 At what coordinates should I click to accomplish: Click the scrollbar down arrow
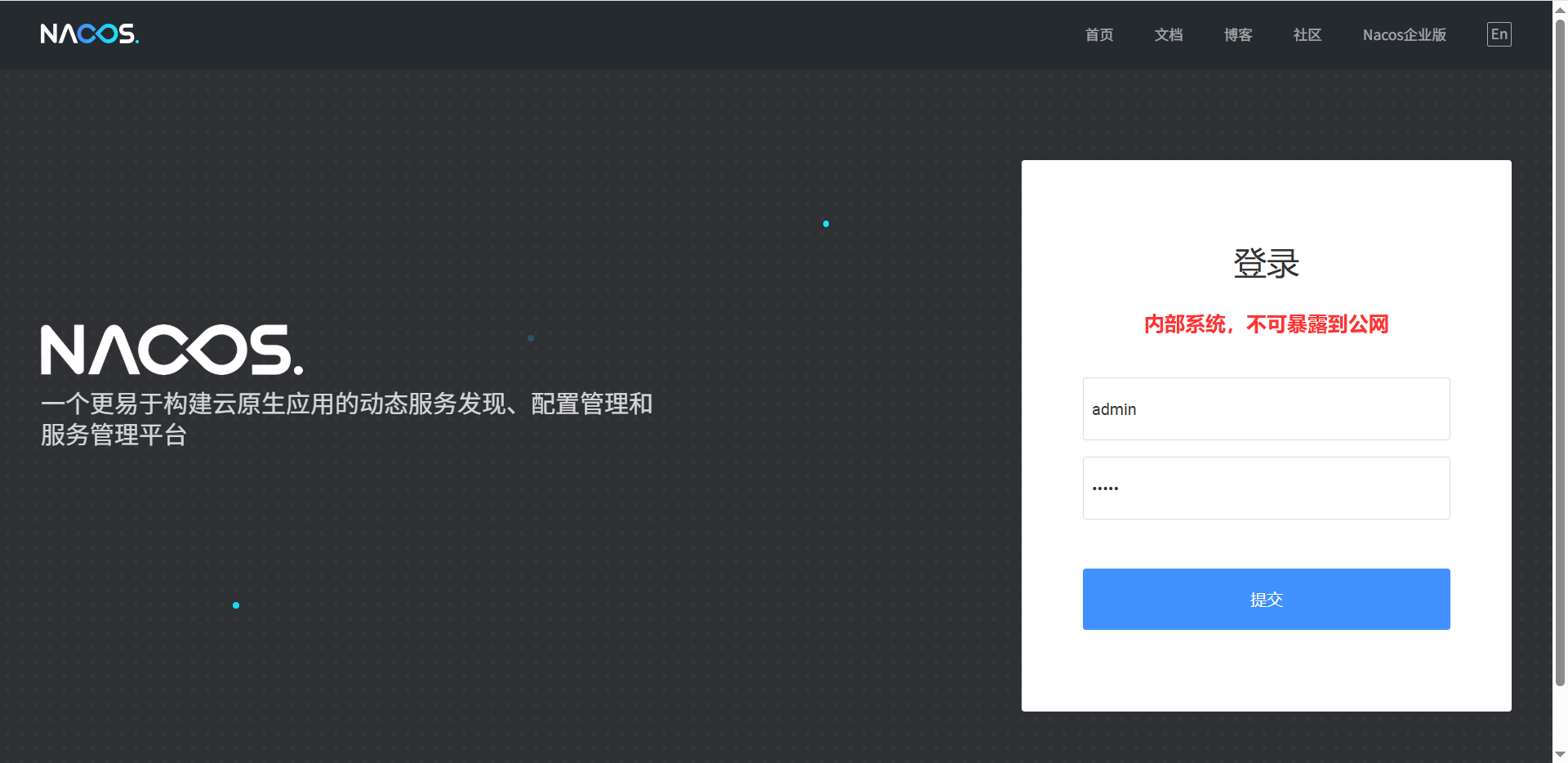coord(1560,755)
